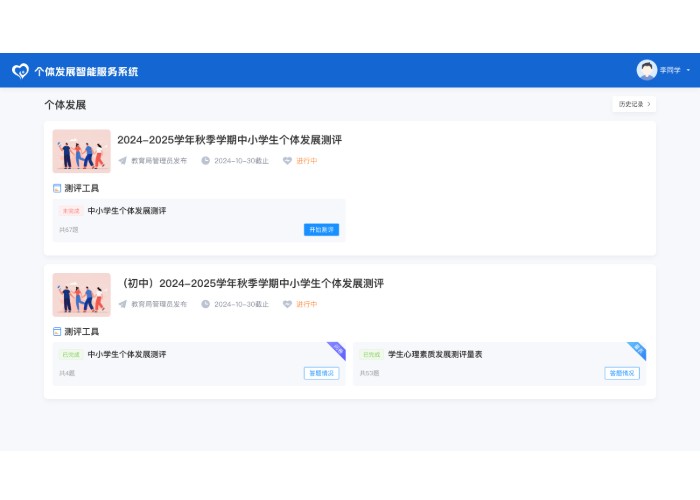The image size is (700, 500).
Task: Click thumbnail of the first assessment card
Action: coord(81,151)
